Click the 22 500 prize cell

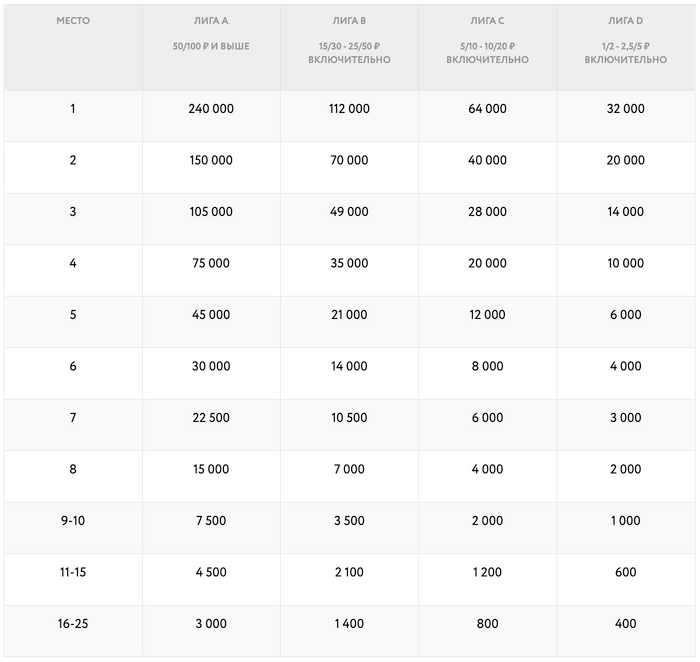click(x=211, y=418)
